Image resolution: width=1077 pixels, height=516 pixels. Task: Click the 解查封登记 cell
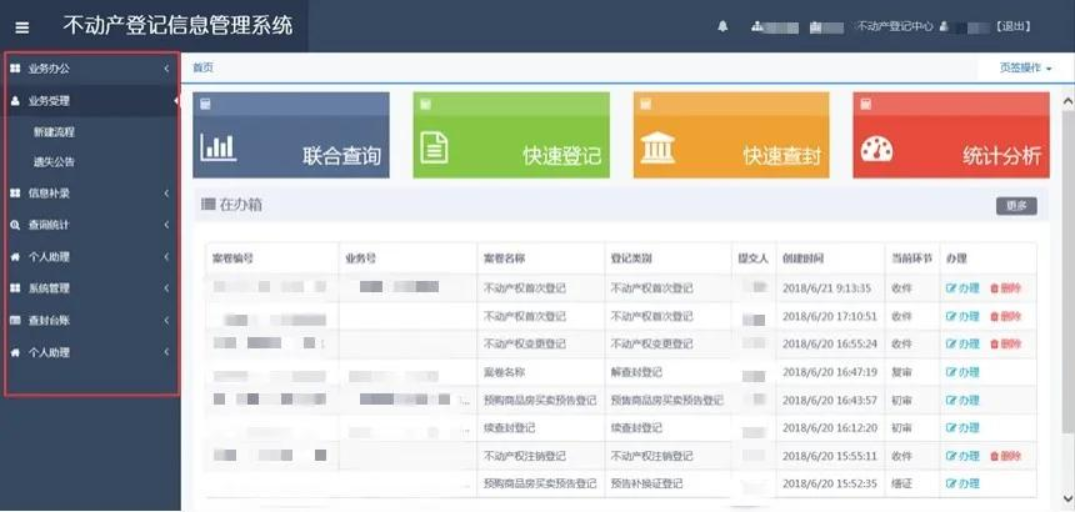click(x=636, y=372)
